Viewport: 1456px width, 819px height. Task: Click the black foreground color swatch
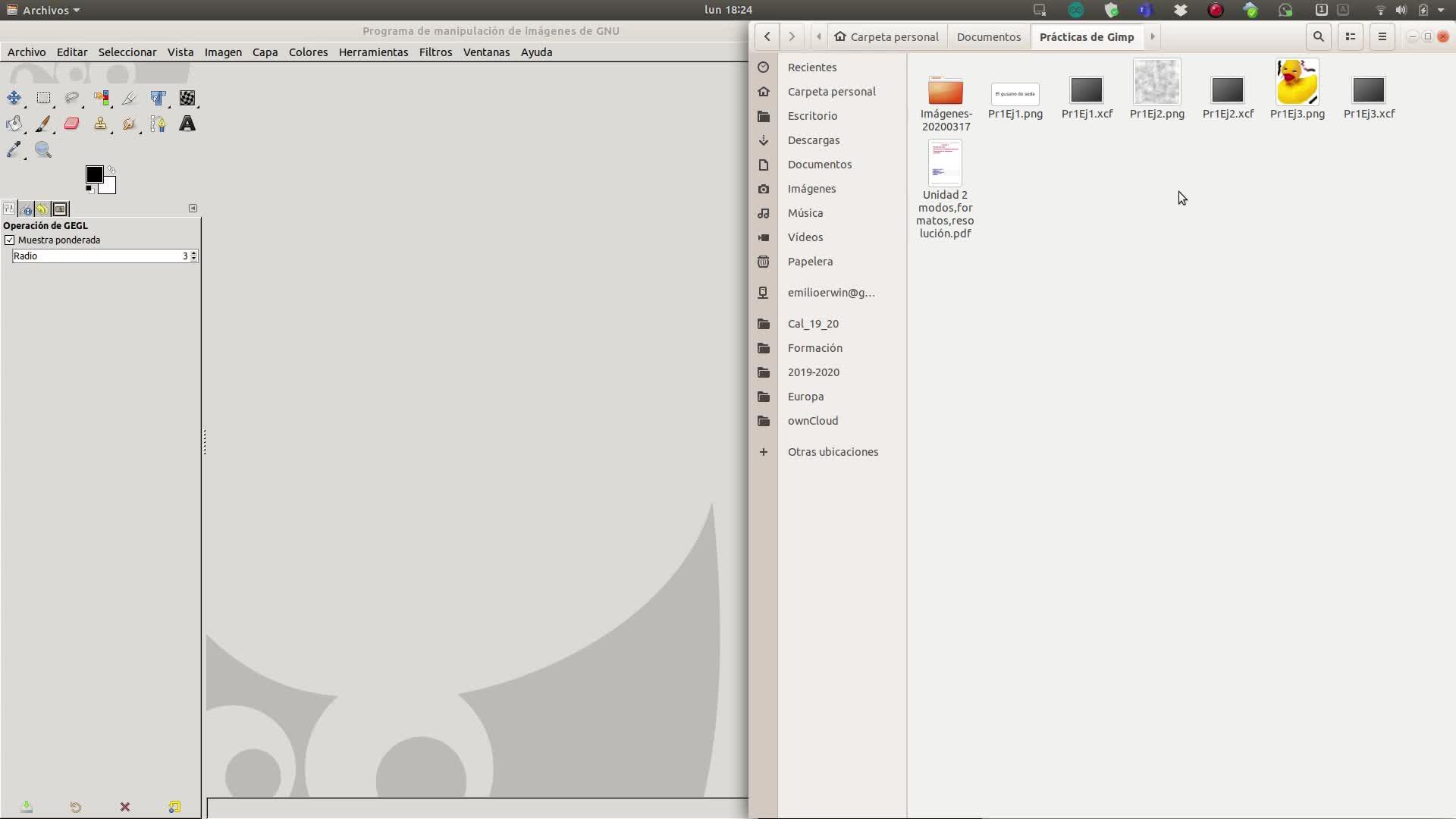pos(94,174)
